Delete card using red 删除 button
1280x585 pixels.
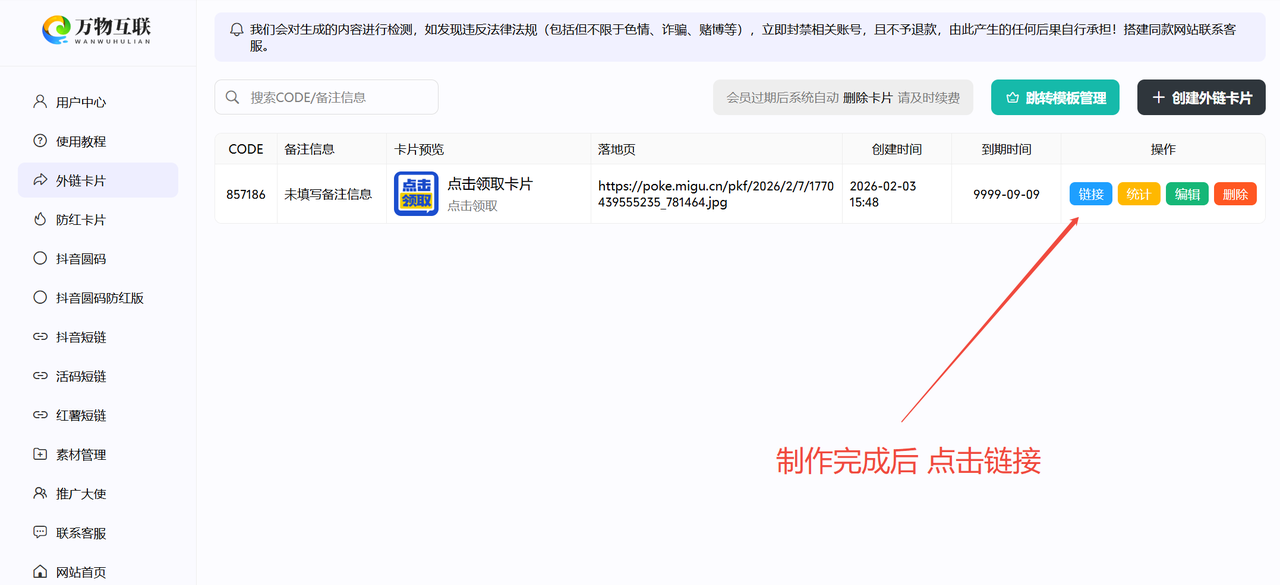(1235, 194)
